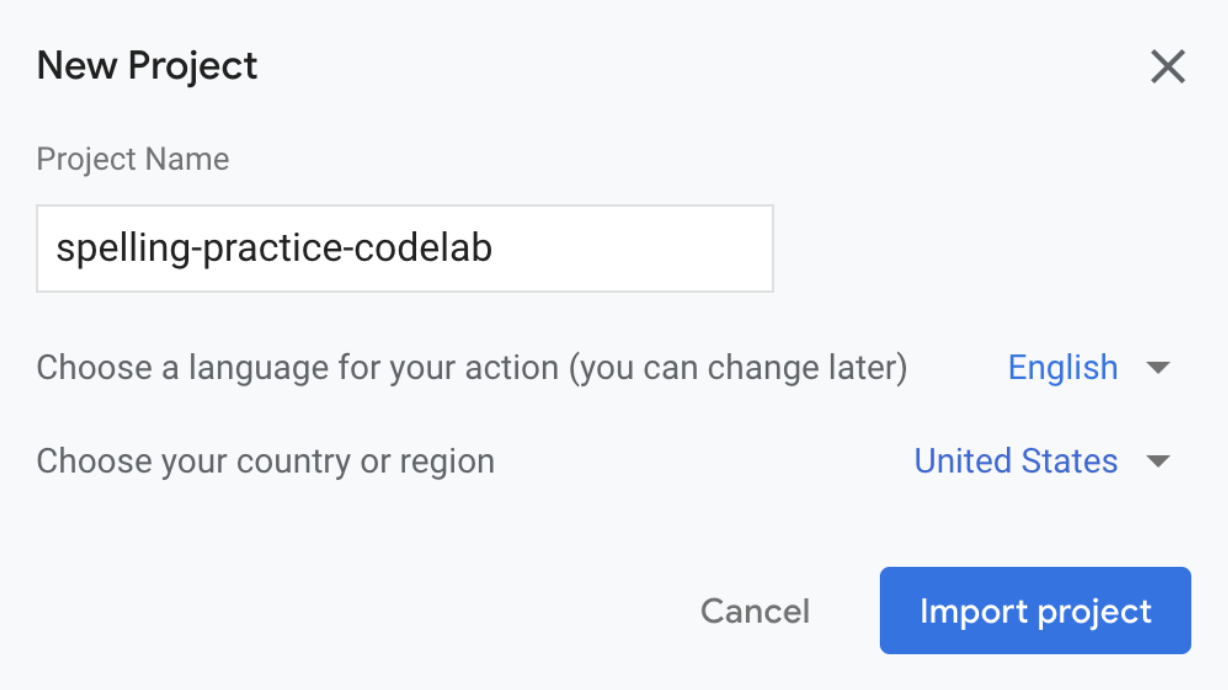Screen dimensions: 1228x690
Task: Open the United States country dropdown
Action: click(1016, 461)
